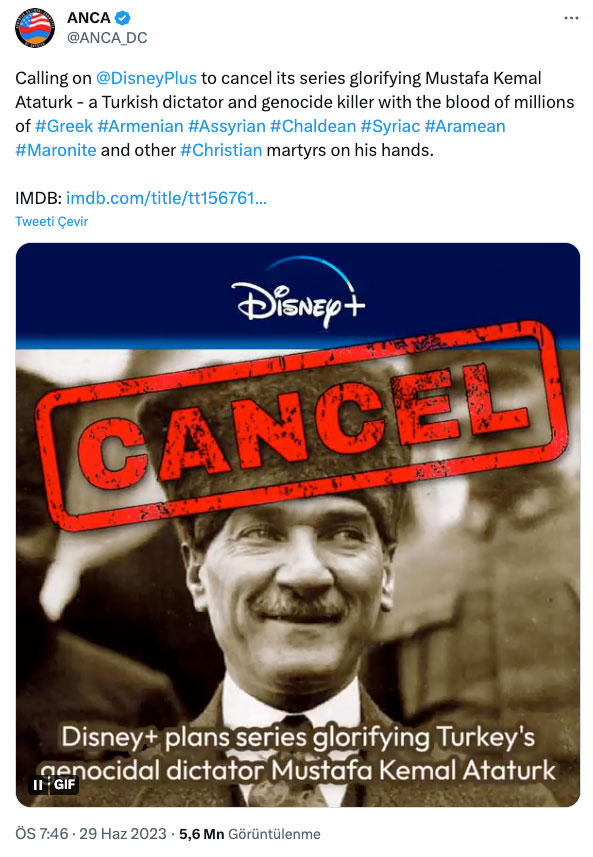Open the #Maronite hashtag
Viewport: 593px width, 857px height.
tap(56, 150)
